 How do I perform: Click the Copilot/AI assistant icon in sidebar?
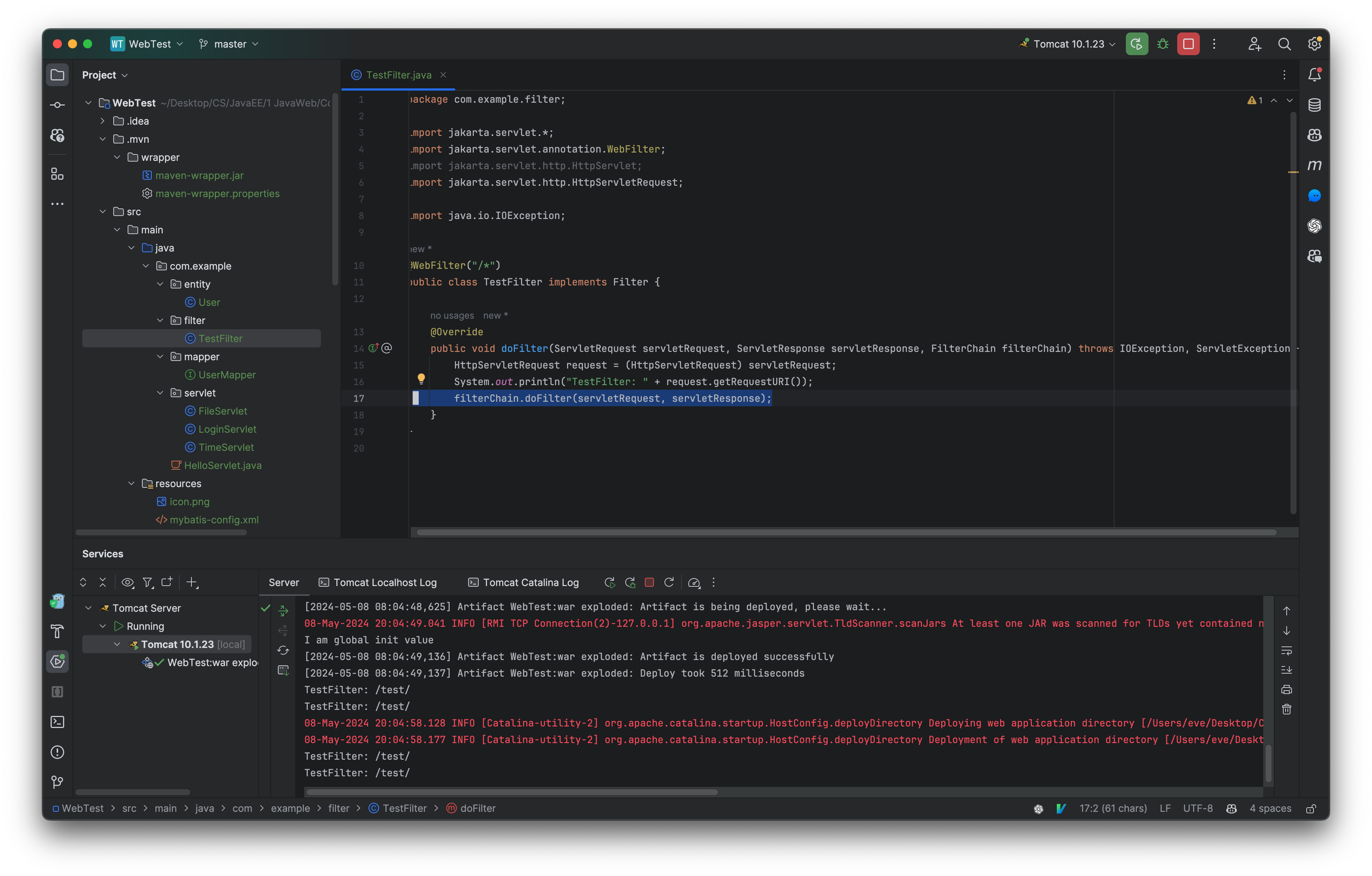tap(1316, 134)
